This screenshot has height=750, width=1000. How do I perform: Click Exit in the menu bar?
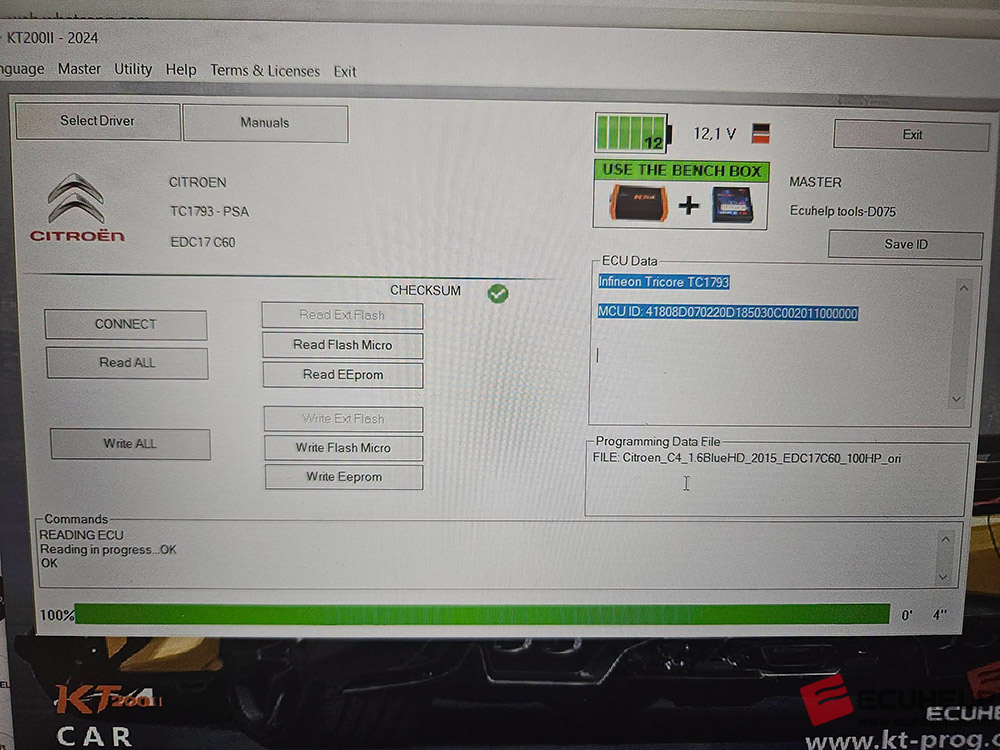[x=345, y=71]
